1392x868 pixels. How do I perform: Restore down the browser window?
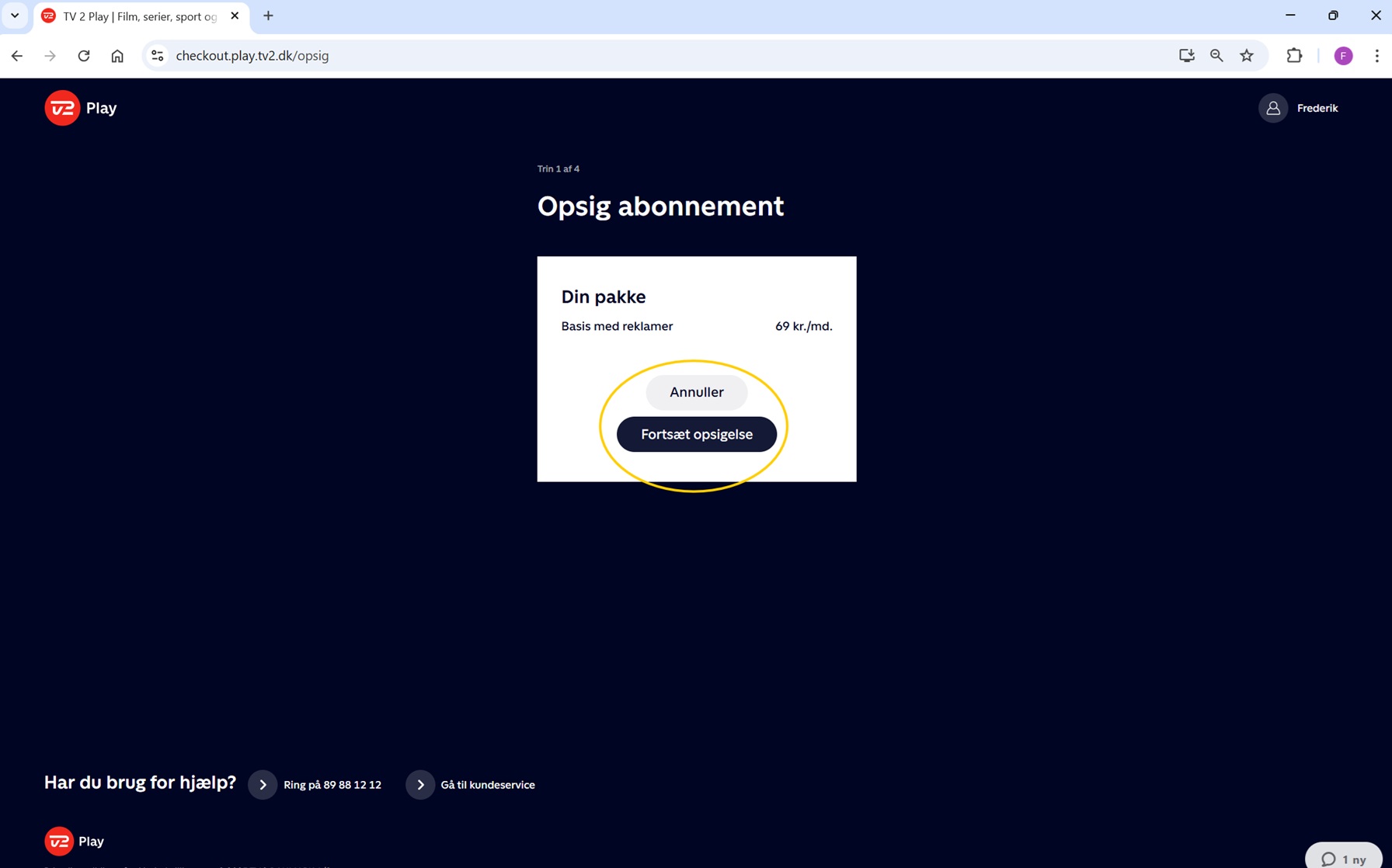pos(1333,16)
